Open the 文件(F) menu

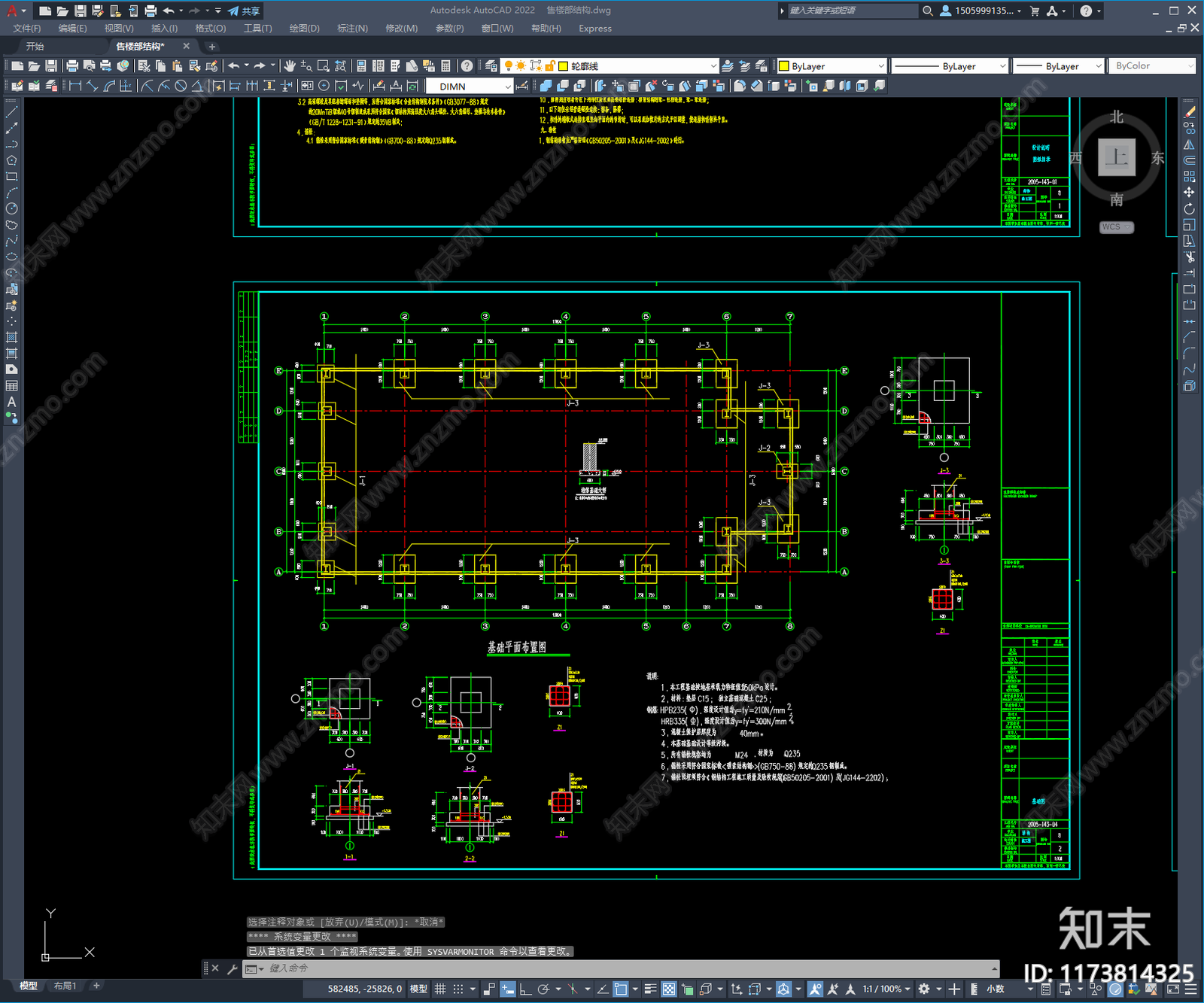[26, 29]
